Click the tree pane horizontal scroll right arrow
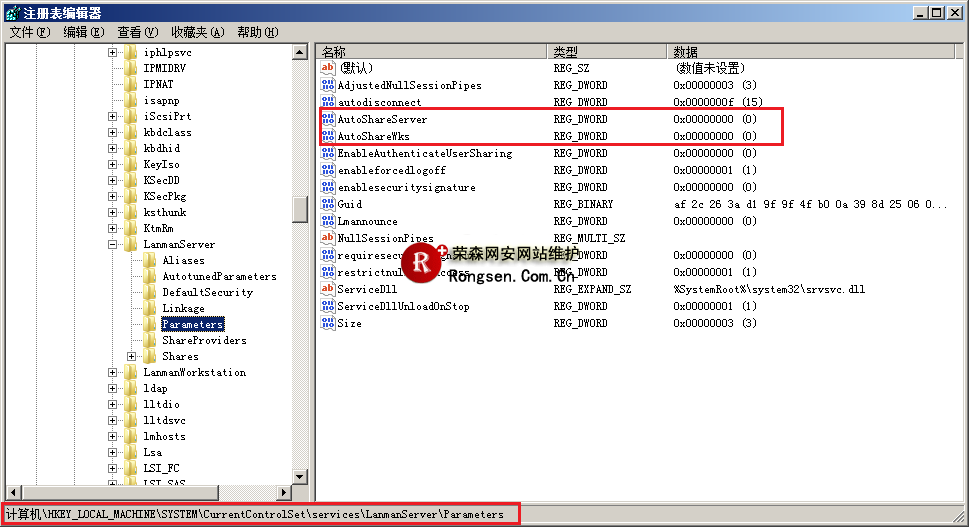Image resolution: width=969 pixels, height=527 pixels. (284, 492)
